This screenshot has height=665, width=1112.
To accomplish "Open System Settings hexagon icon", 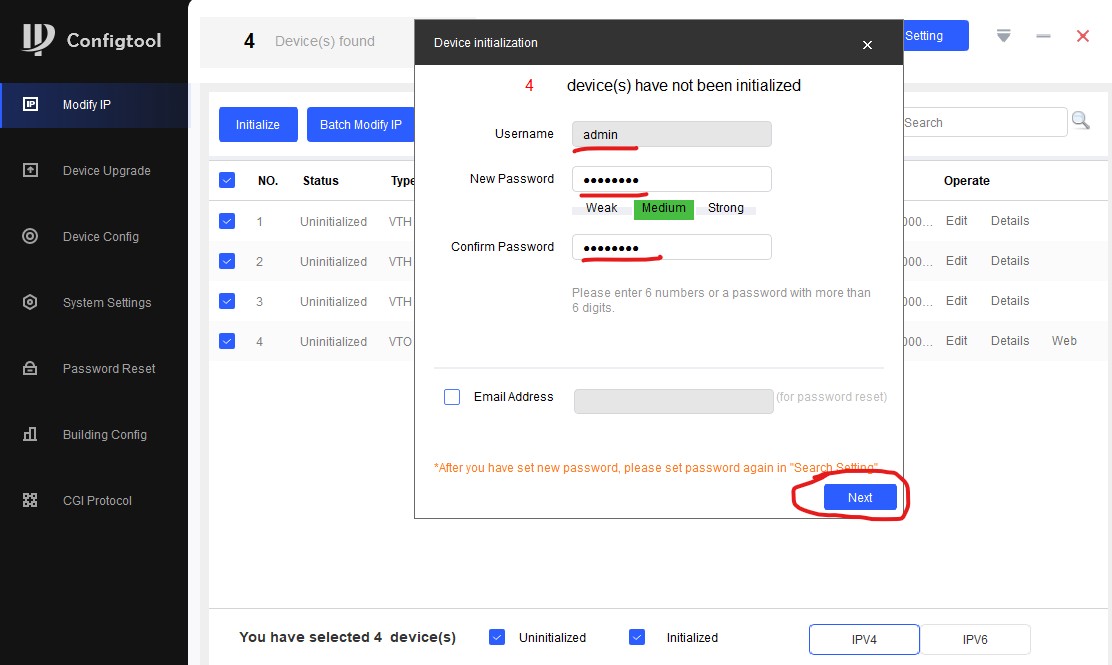I will click(x=30, y=302).
